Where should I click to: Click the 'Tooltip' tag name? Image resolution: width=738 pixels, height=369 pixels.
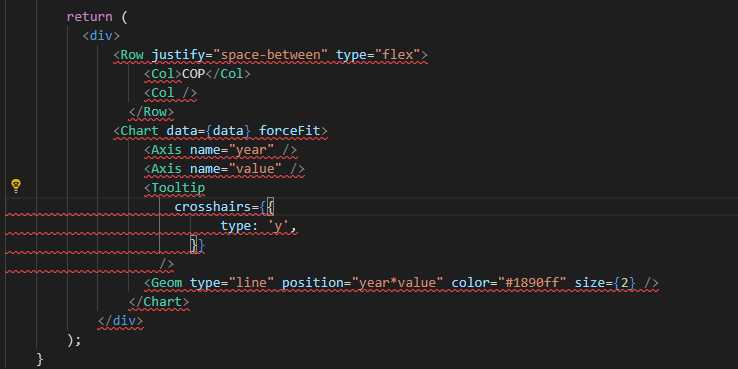pos(178,188)
